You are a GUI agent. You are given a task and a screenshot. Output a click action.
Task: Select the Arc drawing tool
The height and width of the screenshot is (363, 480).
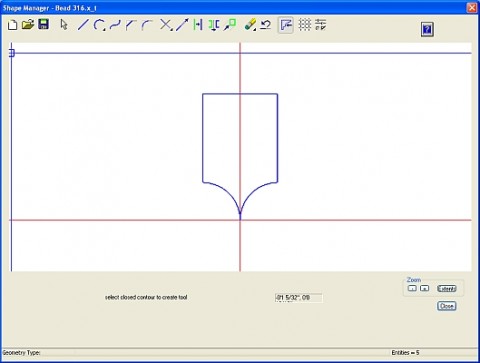pos(98,25)
